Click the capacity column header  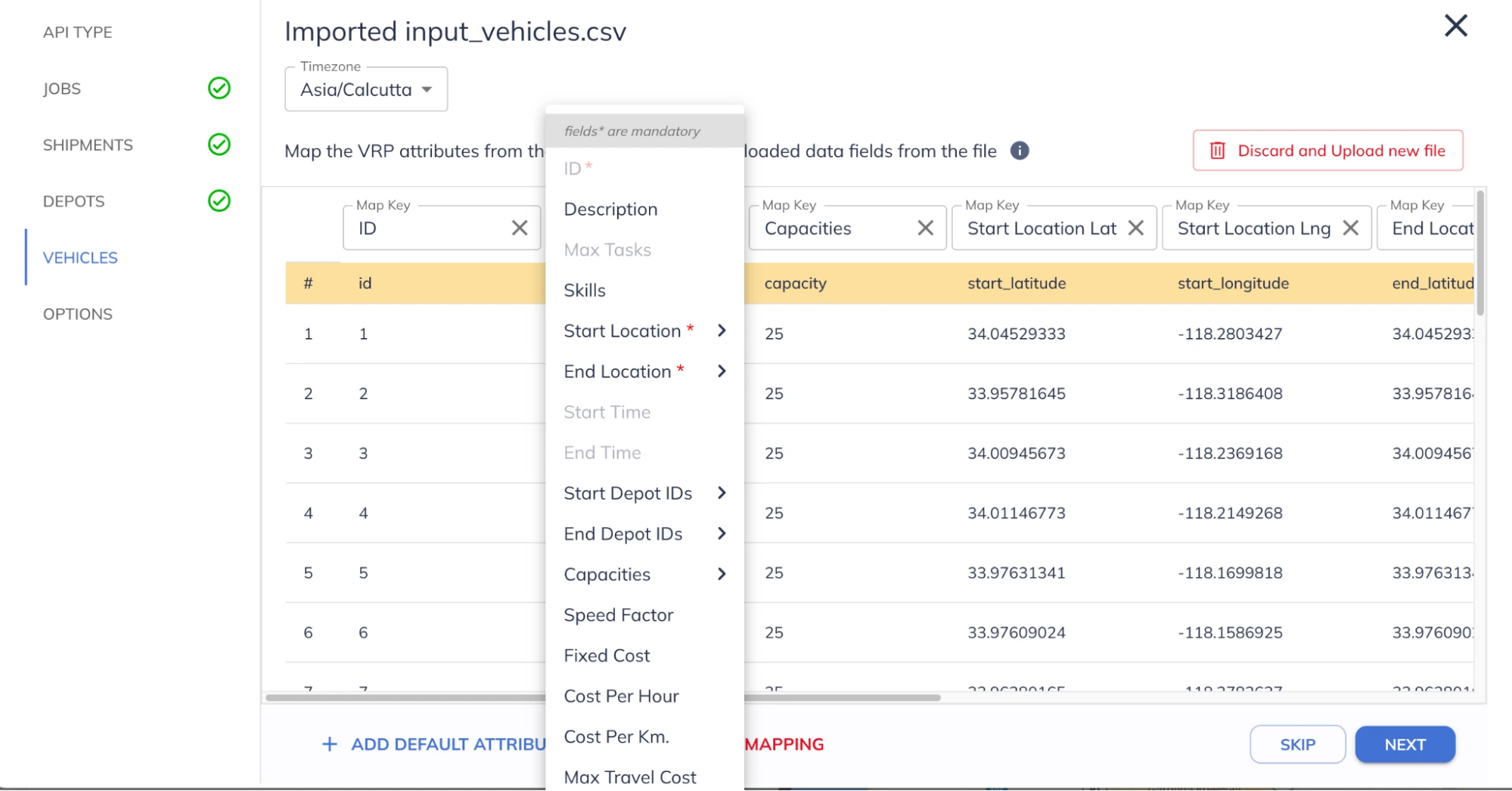[795, 283]
